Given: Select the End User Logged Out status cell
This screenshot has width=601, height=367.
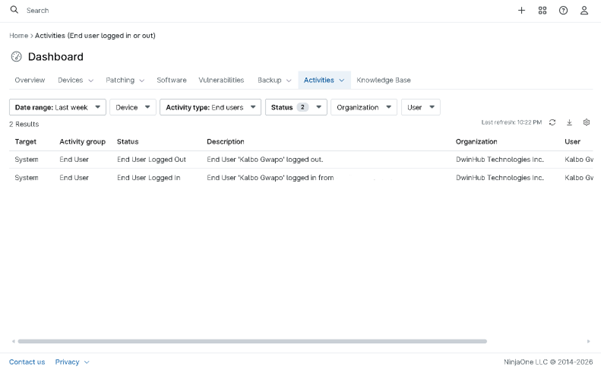Looking at the screenshot, I should click(151, 160).
